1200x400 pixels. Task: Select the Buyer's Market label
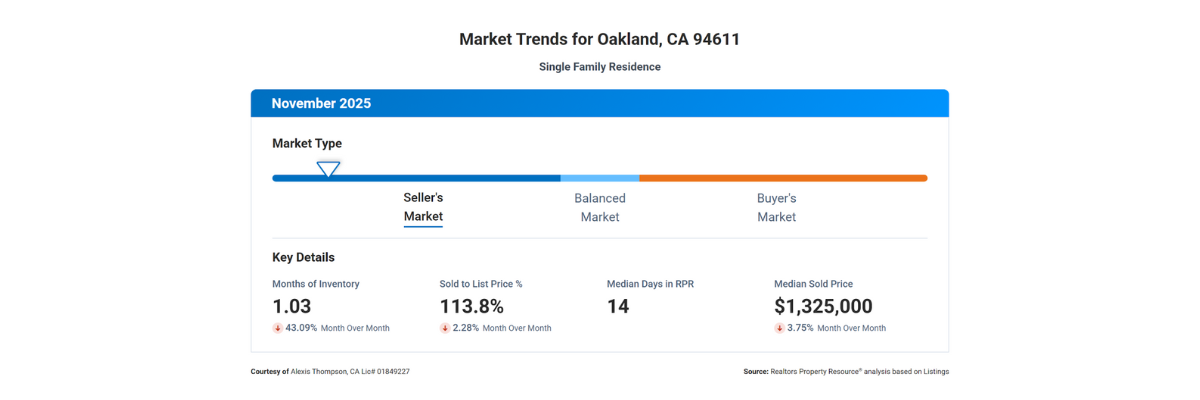click(x=776, y=207)
